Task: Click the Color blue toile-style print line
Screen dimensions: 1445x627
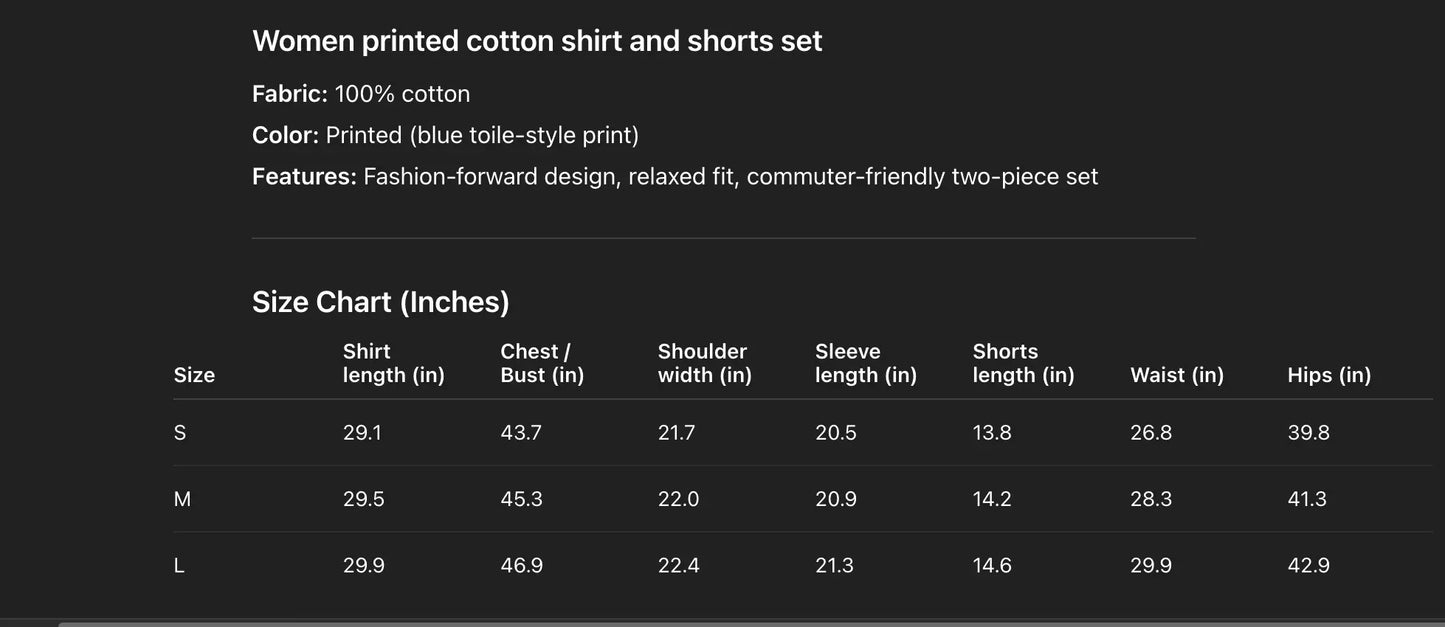Action: pos(445,135)
